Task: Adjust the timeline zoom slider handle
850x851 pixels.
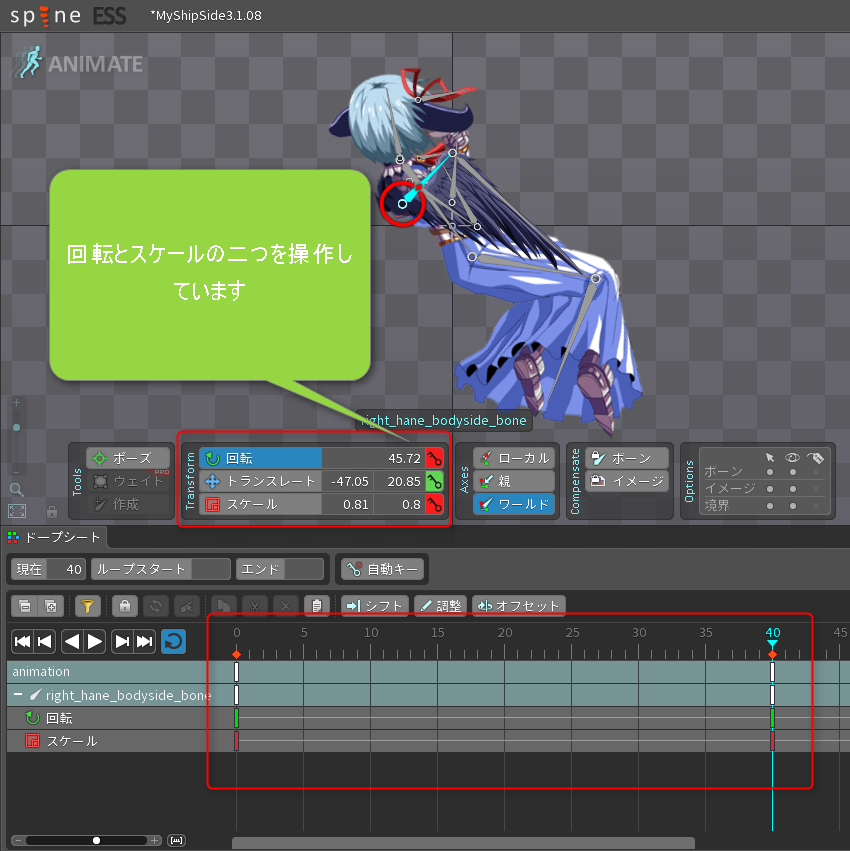Action: pyautogui.click(x=96, y=841)
